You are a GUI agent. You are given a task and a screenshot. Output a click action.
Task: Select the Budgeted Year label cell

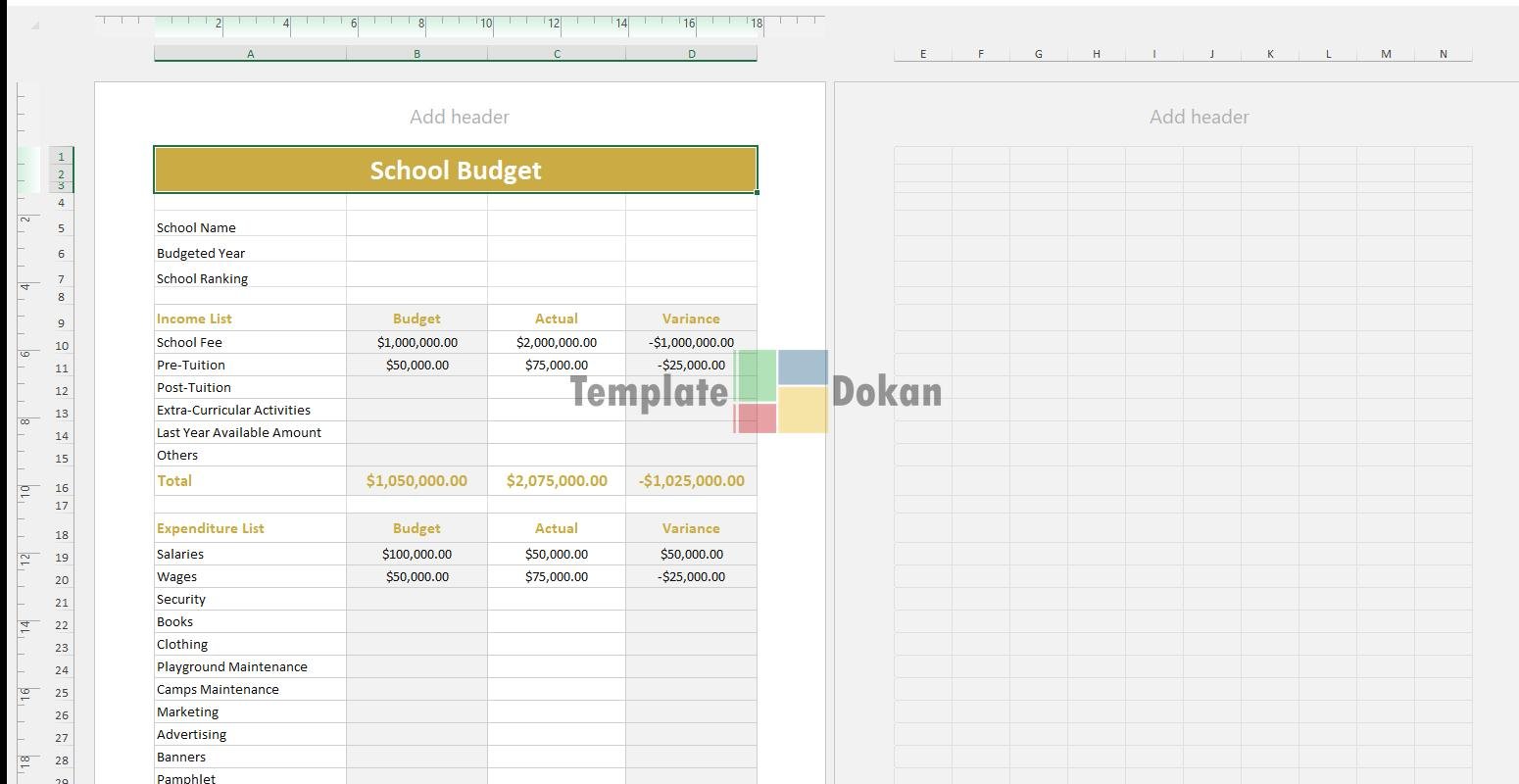pos(249,253)
